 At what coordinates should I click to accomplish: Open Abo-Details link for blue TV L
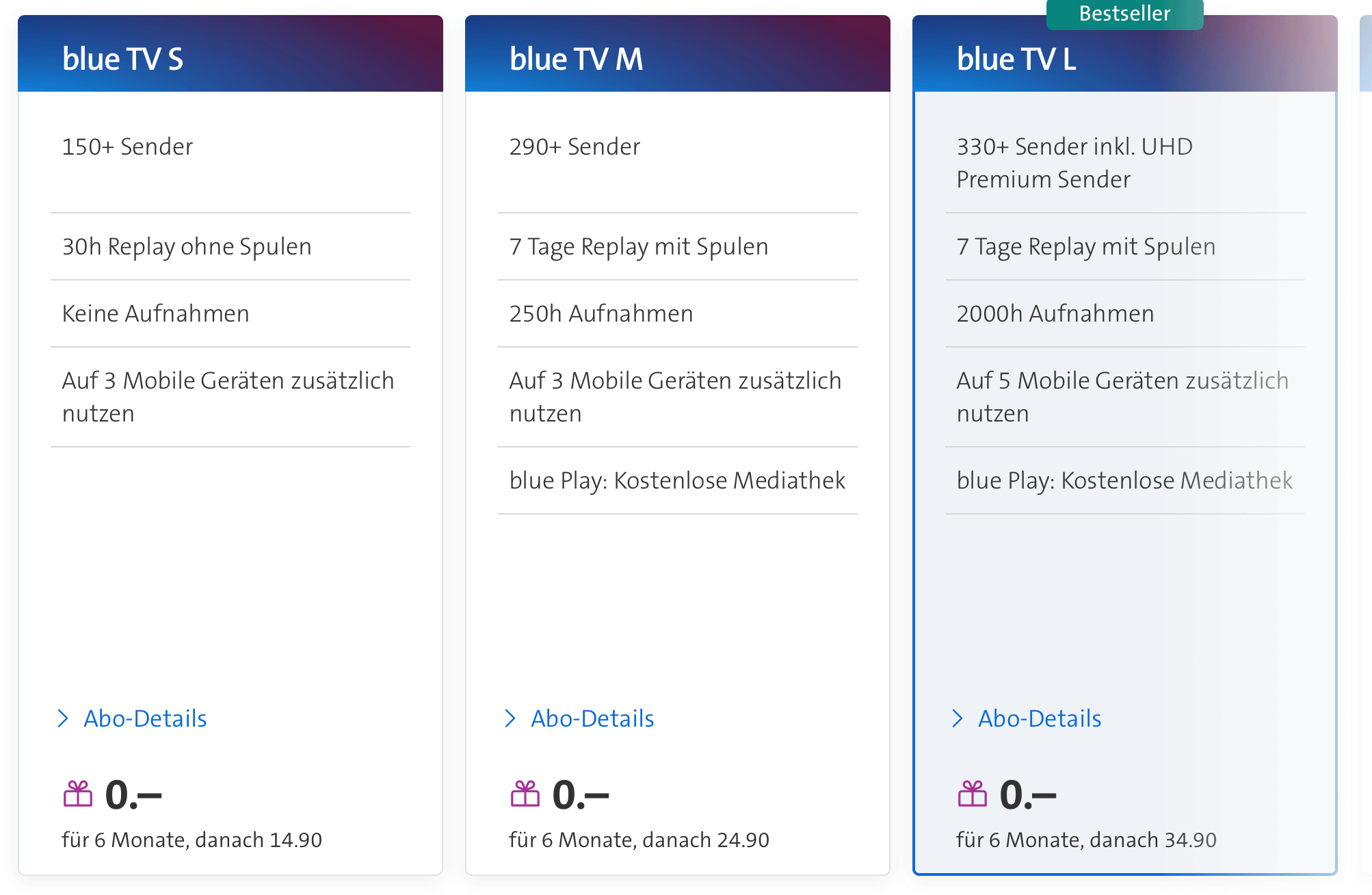(1040, 718)
